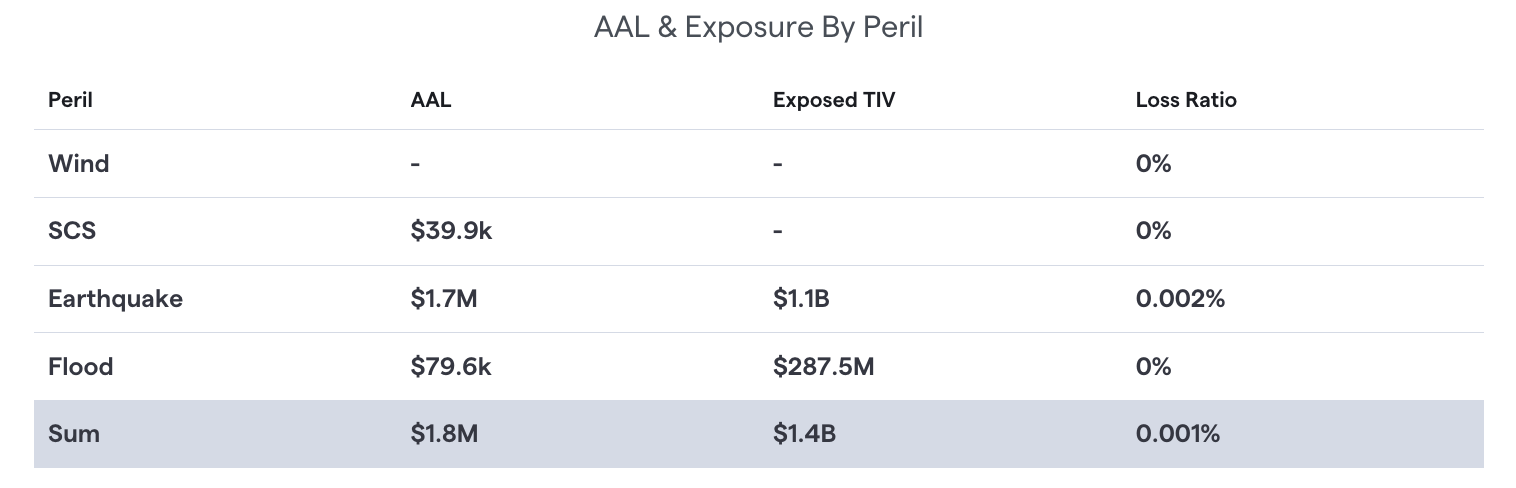Click the Earthquake loss ratio 0.002%
Screen dimensions: 1516x488
tap(1180, 299)
